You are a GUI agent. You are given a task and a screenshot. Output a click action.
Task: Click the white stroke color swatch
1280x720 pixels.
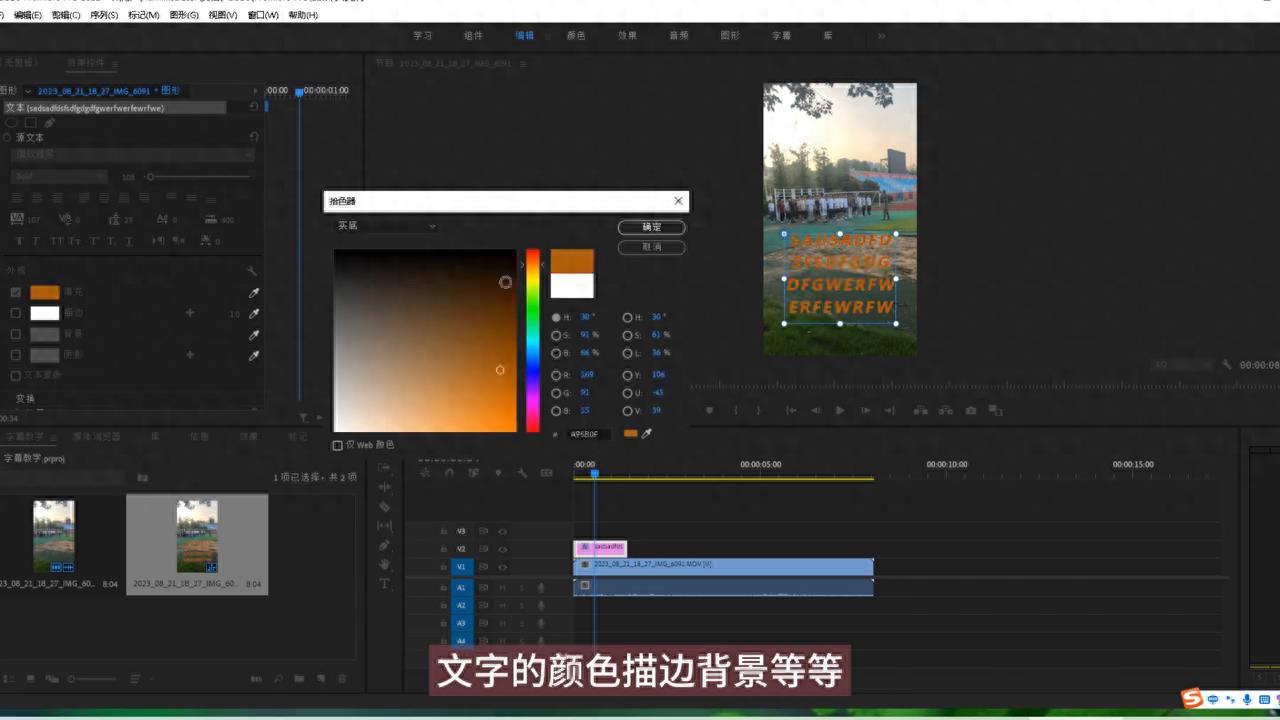click(x=45, y=313)
